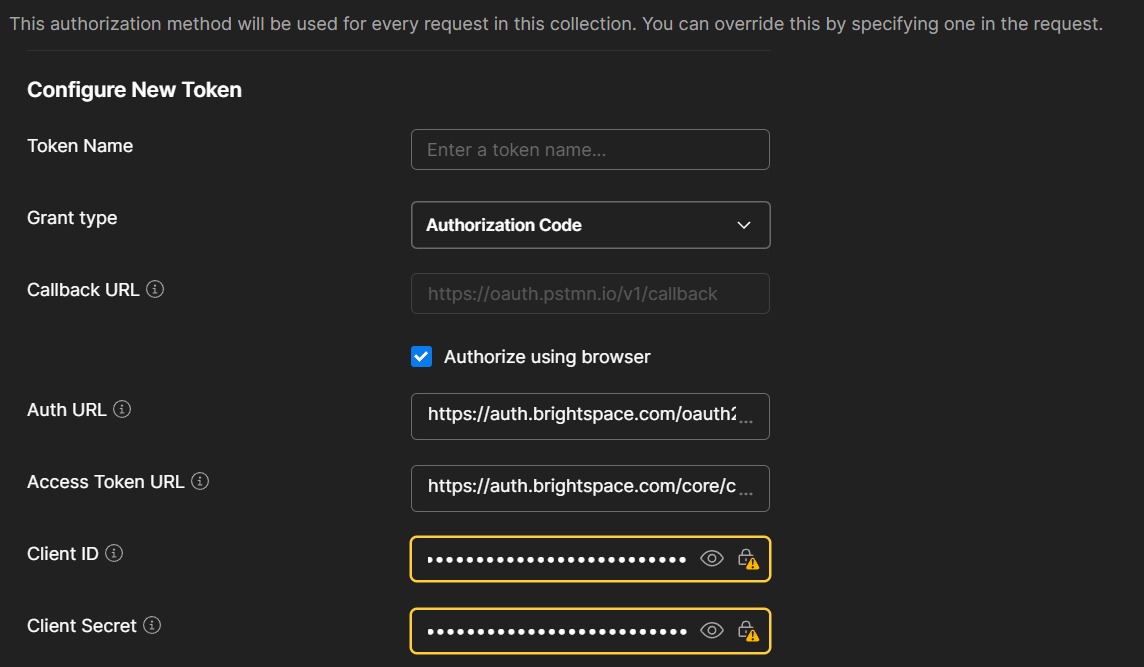The width and height of the screenshot is (1144, 667).
Task: Click the Client ID lock warning icon
Action: [747, 558]
